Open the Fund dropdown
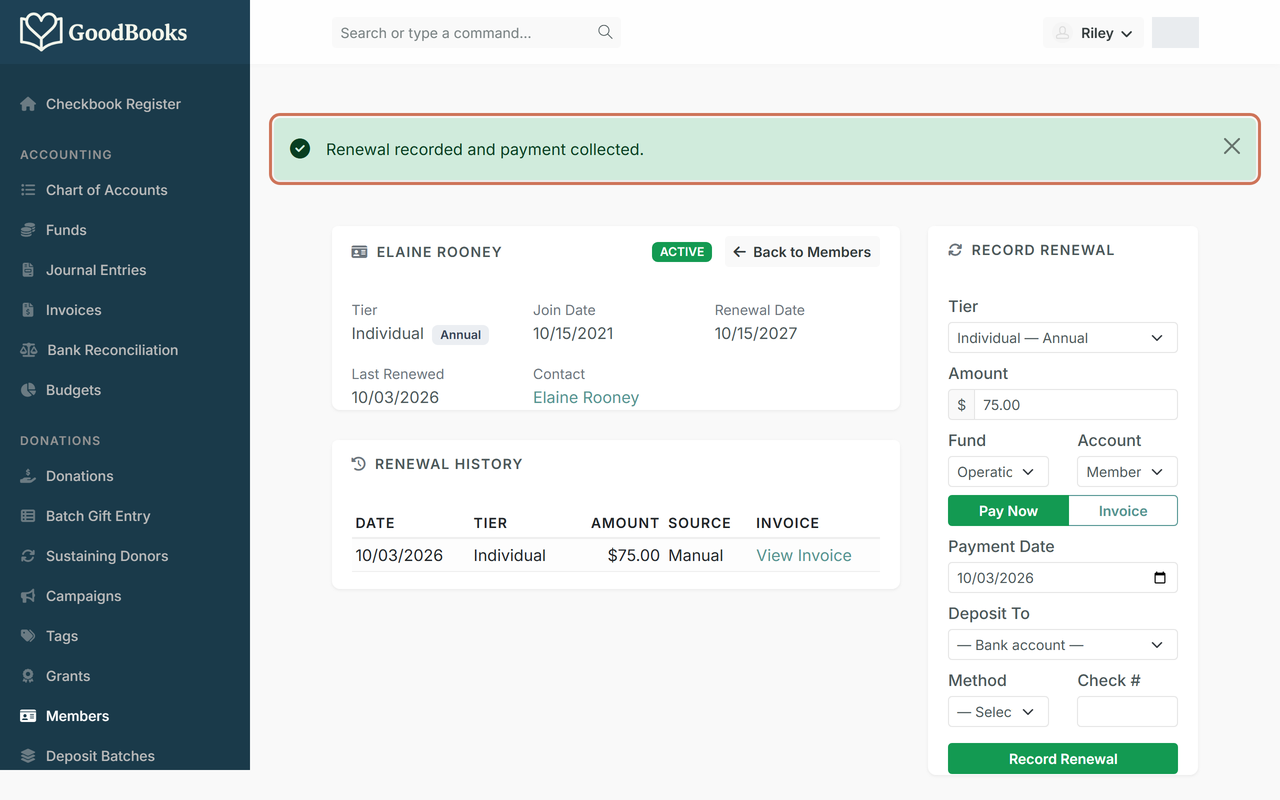The image size is (1280, 800). pos(998,472)
